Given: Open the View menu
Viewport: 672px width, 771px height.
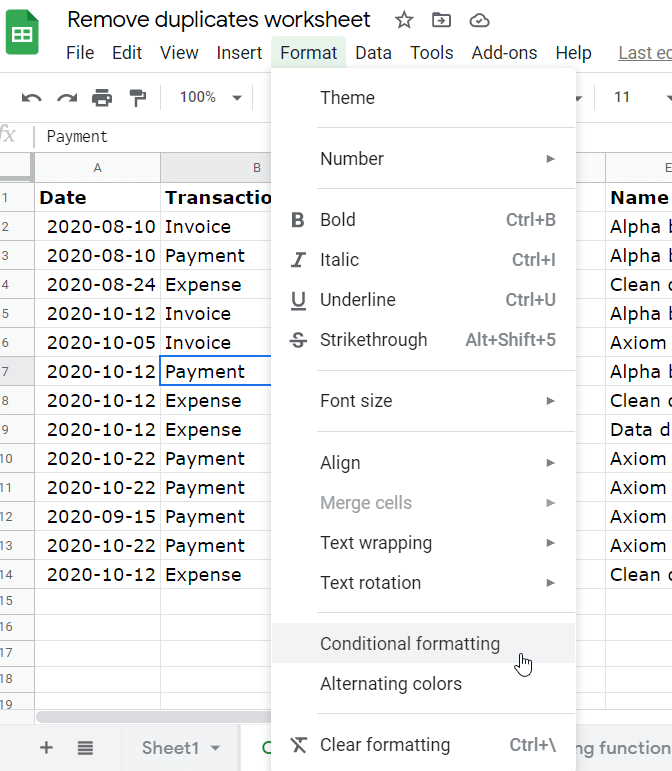Looking at the screenshot, I should click(179, 53).
